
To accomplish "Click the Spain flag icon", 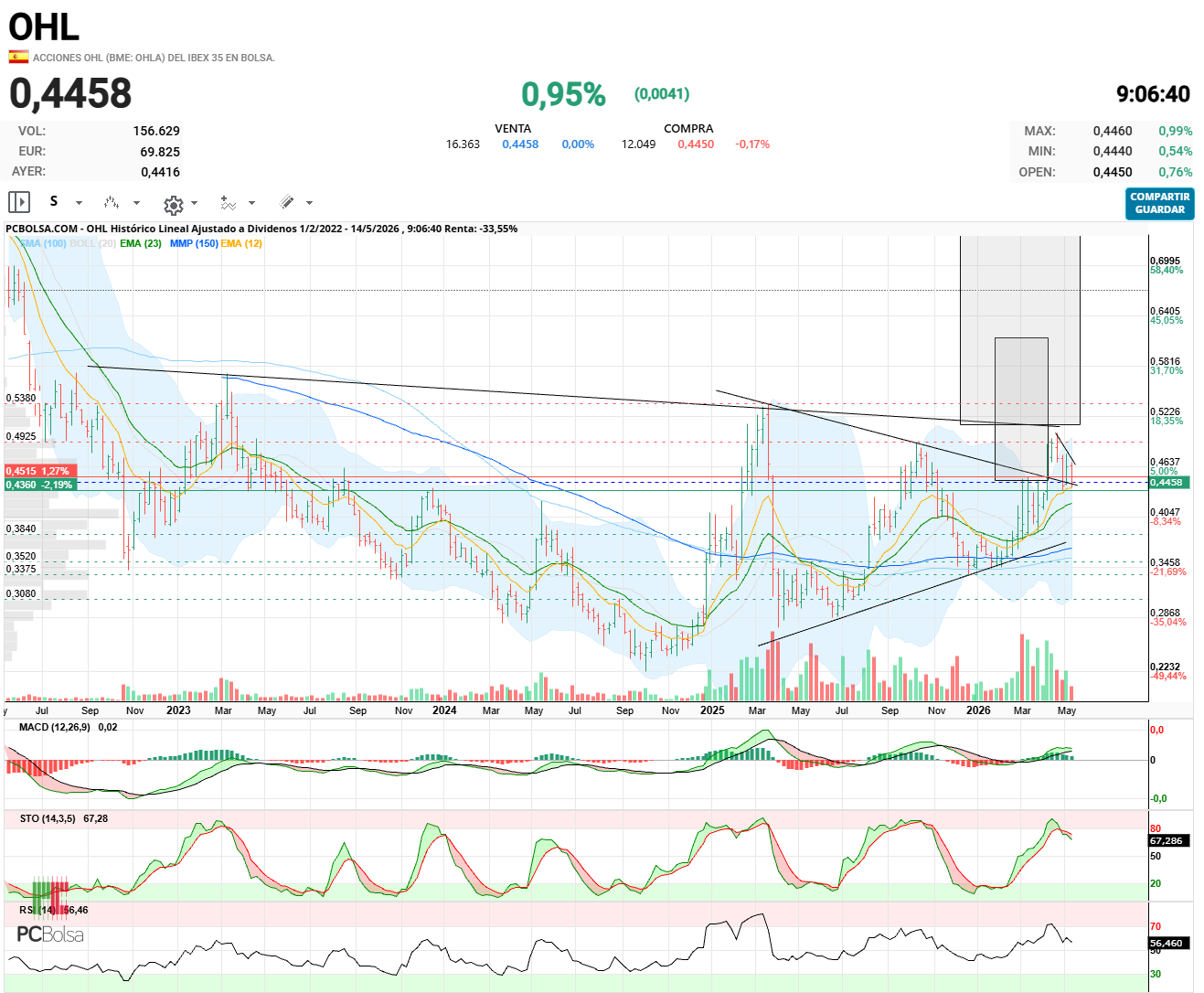I will tap(18, 57).
